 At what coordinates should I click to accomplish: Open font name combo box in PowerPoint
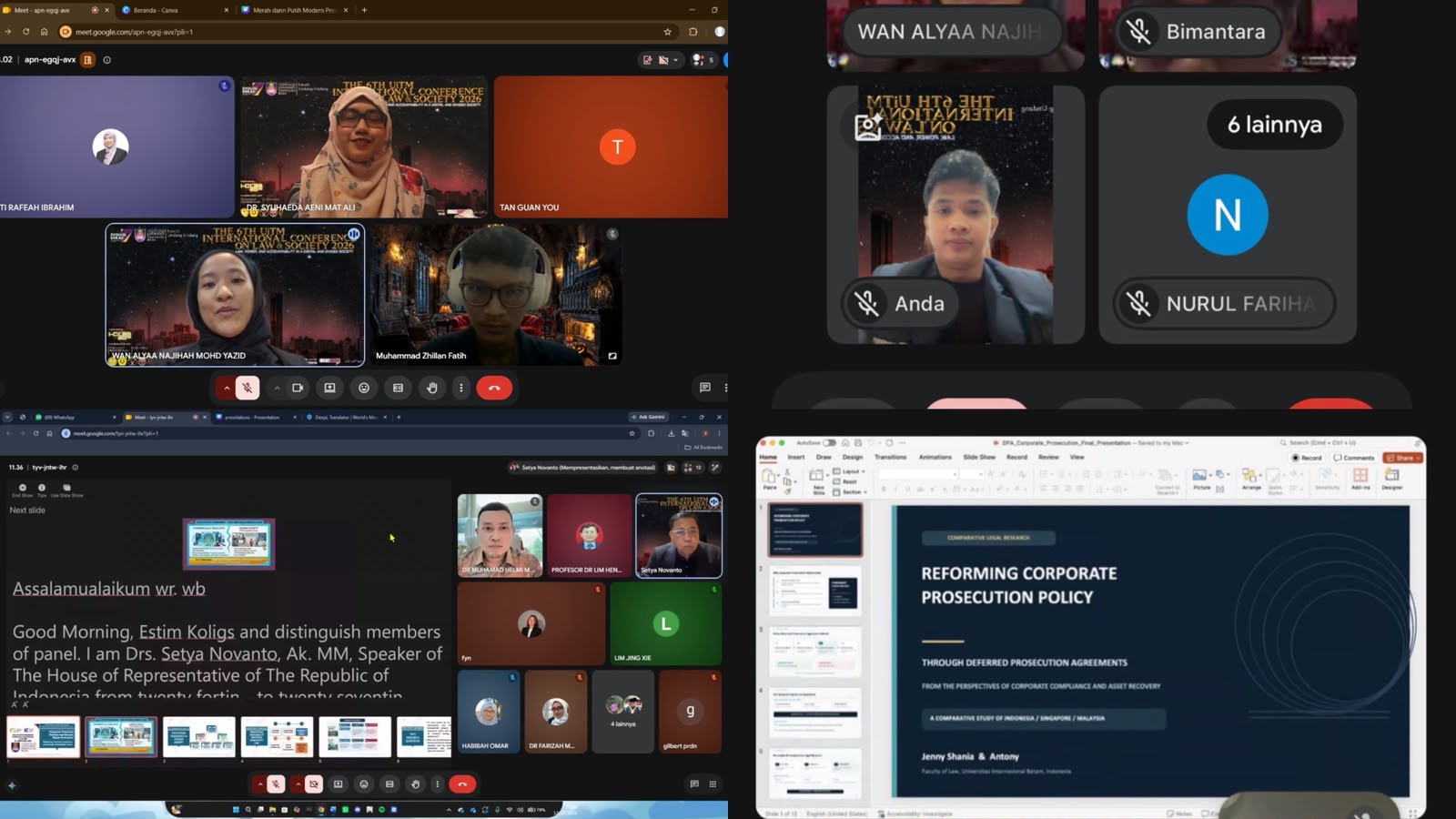tap(917, 474)
